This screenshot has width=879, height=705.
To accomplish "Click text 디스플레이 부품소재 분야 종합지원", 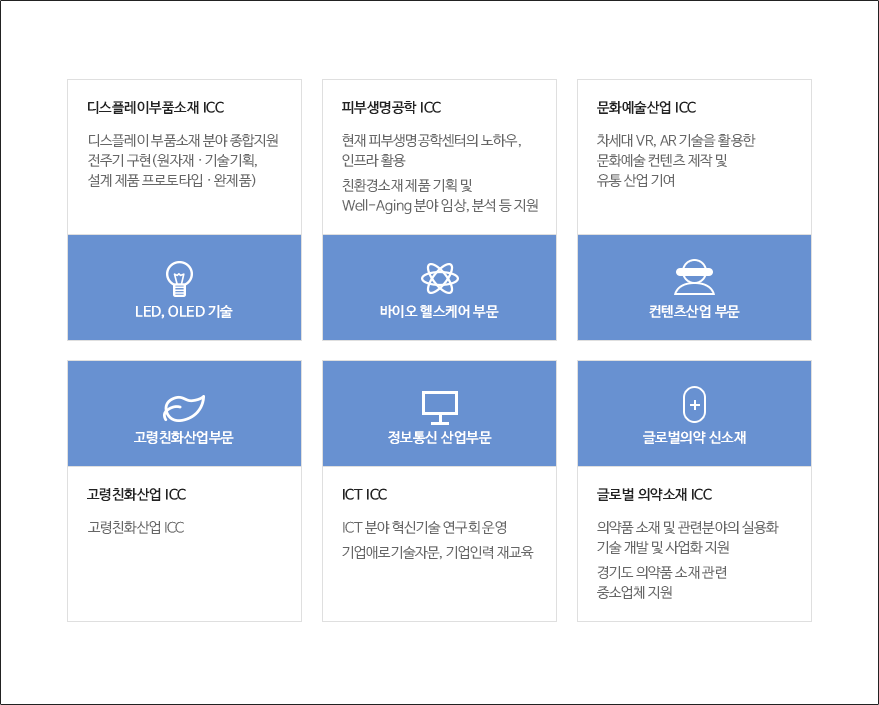I will [183, 140].
